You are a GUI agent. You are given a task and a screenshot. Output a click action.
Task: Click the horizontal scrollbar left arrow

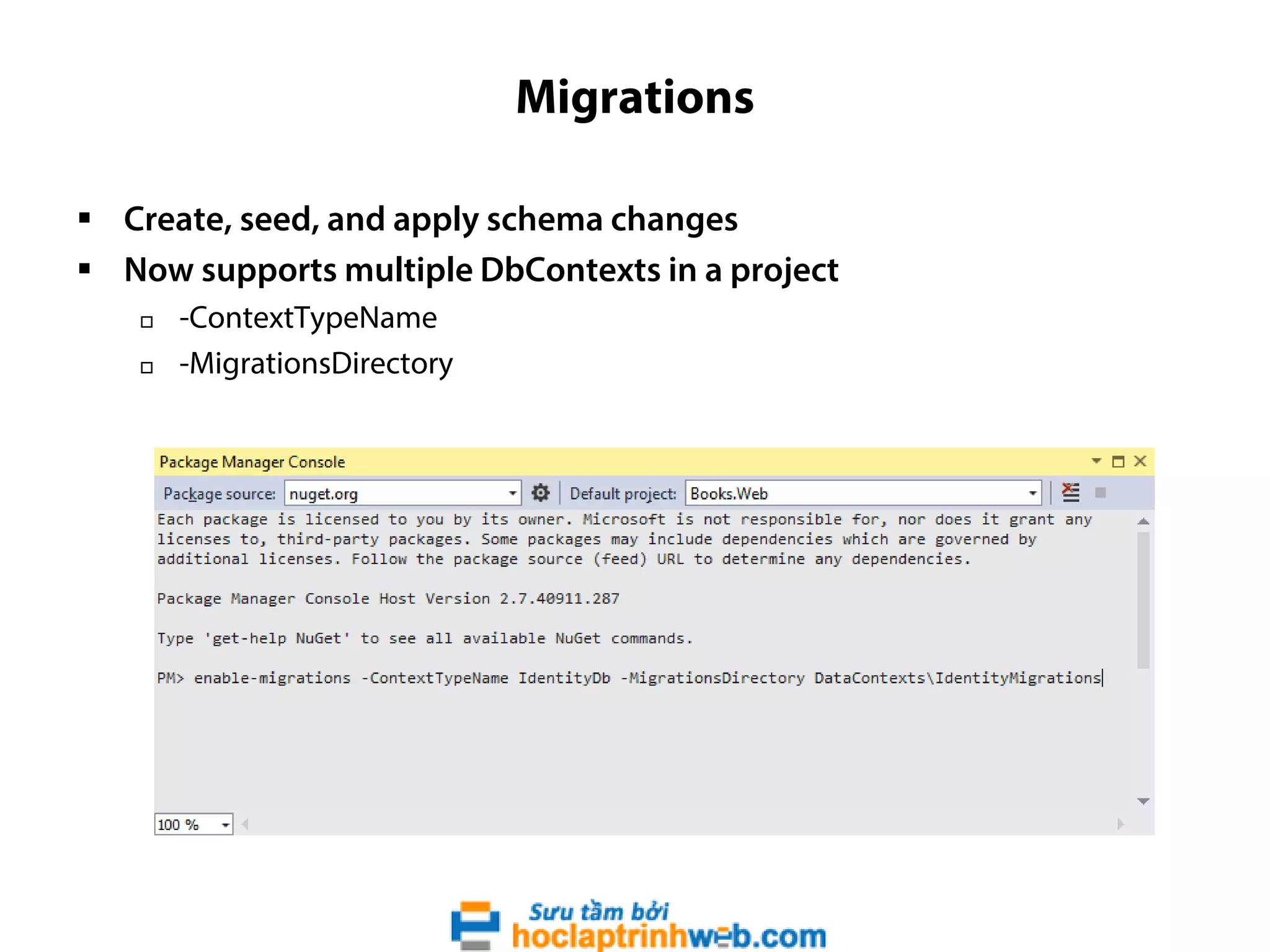tap(246, 824)
